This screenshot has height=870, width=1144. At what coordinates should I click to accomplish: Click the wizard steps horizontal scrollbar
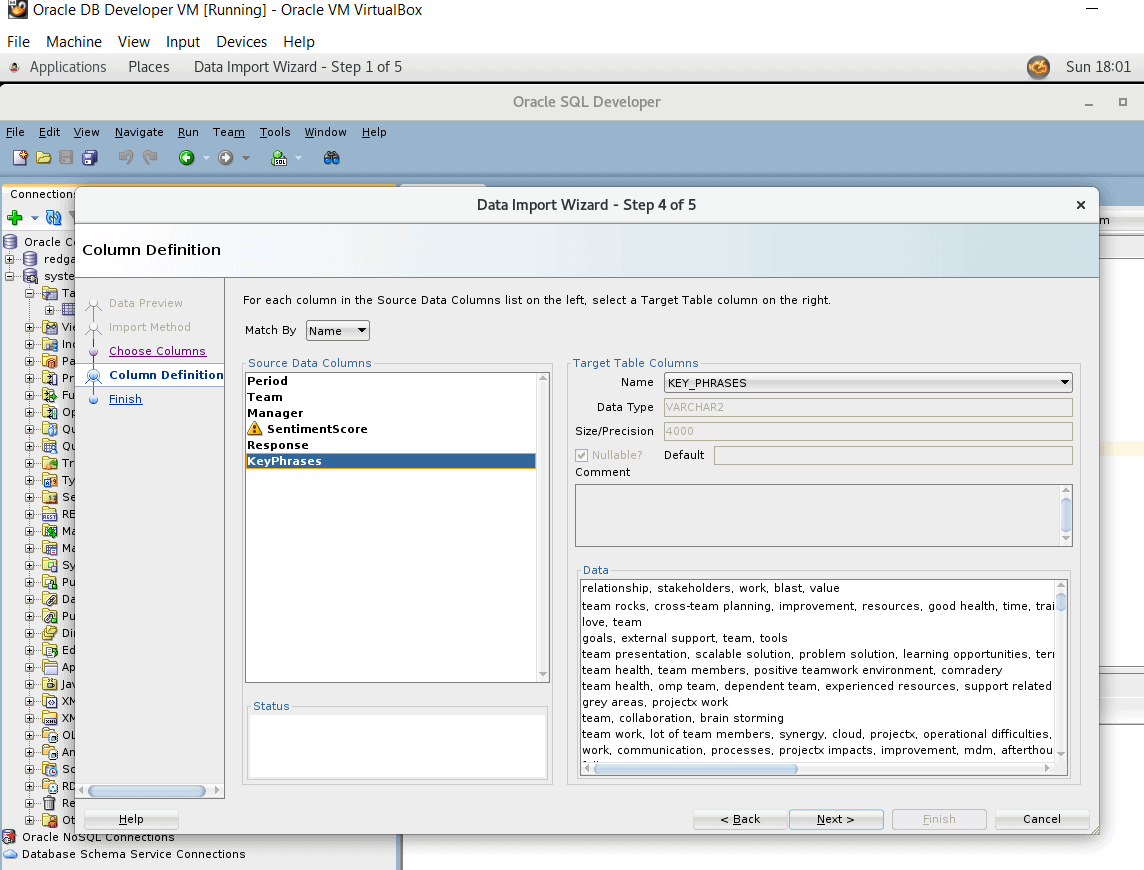(x=149, y=790)
